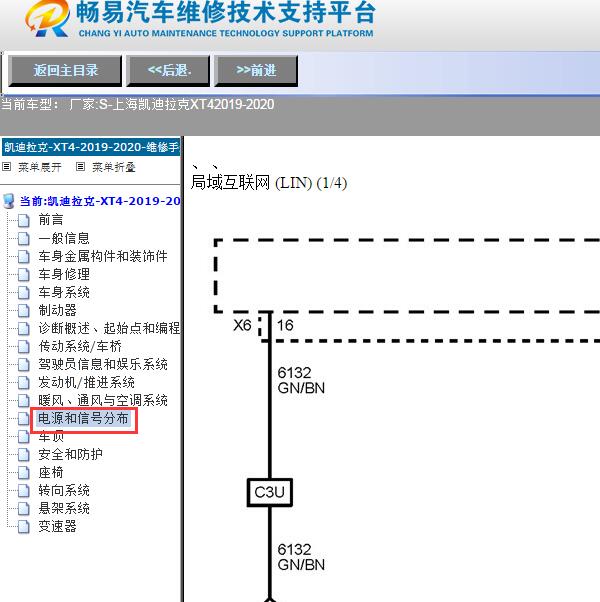Open 暖风、通风与空调系统 in the tree
This screenshot has height=602, width=600.
103,400
